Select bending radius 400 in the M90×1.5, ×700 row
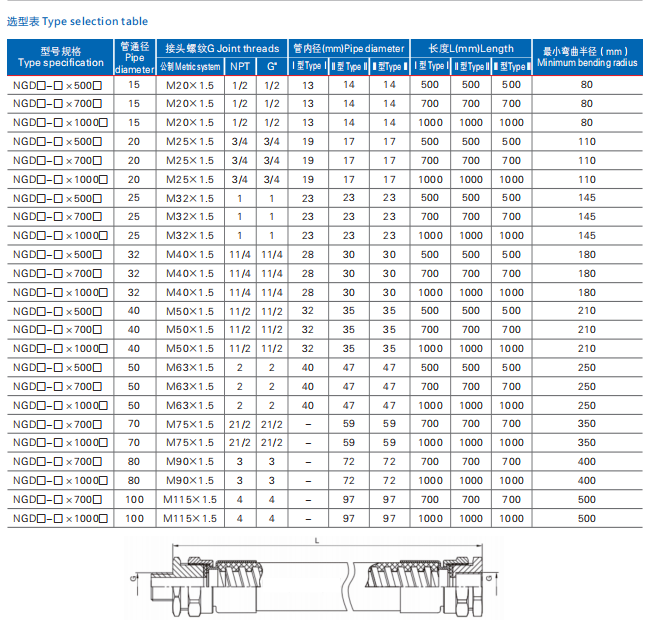The image size is (654, 622). point(587,461)
